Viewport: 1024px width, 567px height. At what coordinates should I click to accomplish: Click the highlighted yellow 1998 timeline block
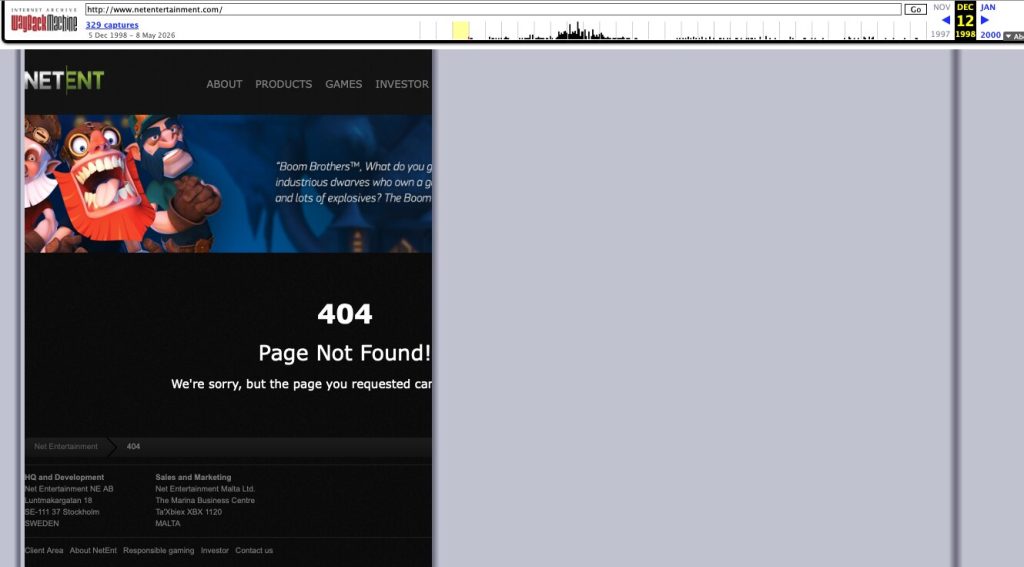(x=460, y=30)
